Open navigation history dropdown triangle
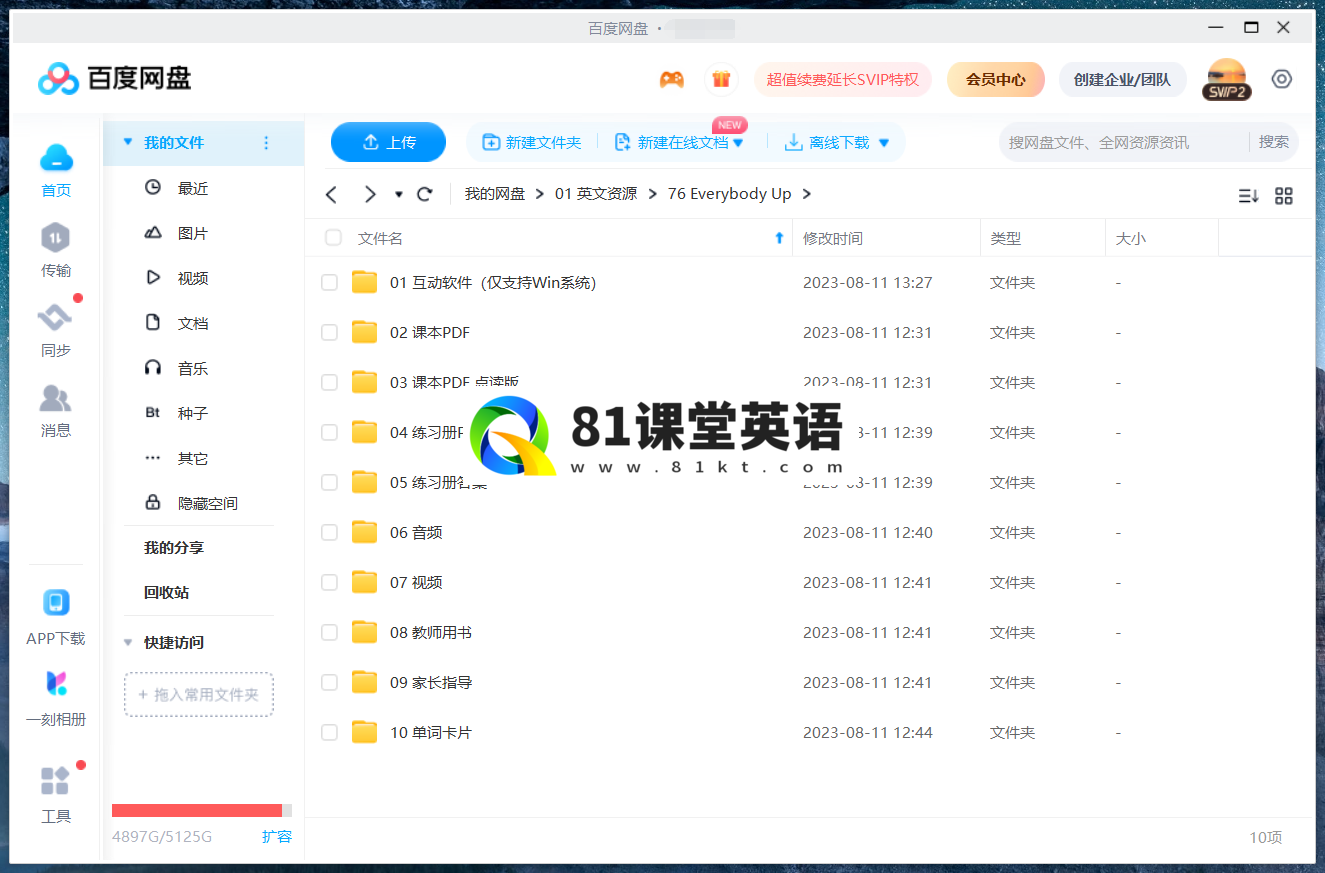 399,194
